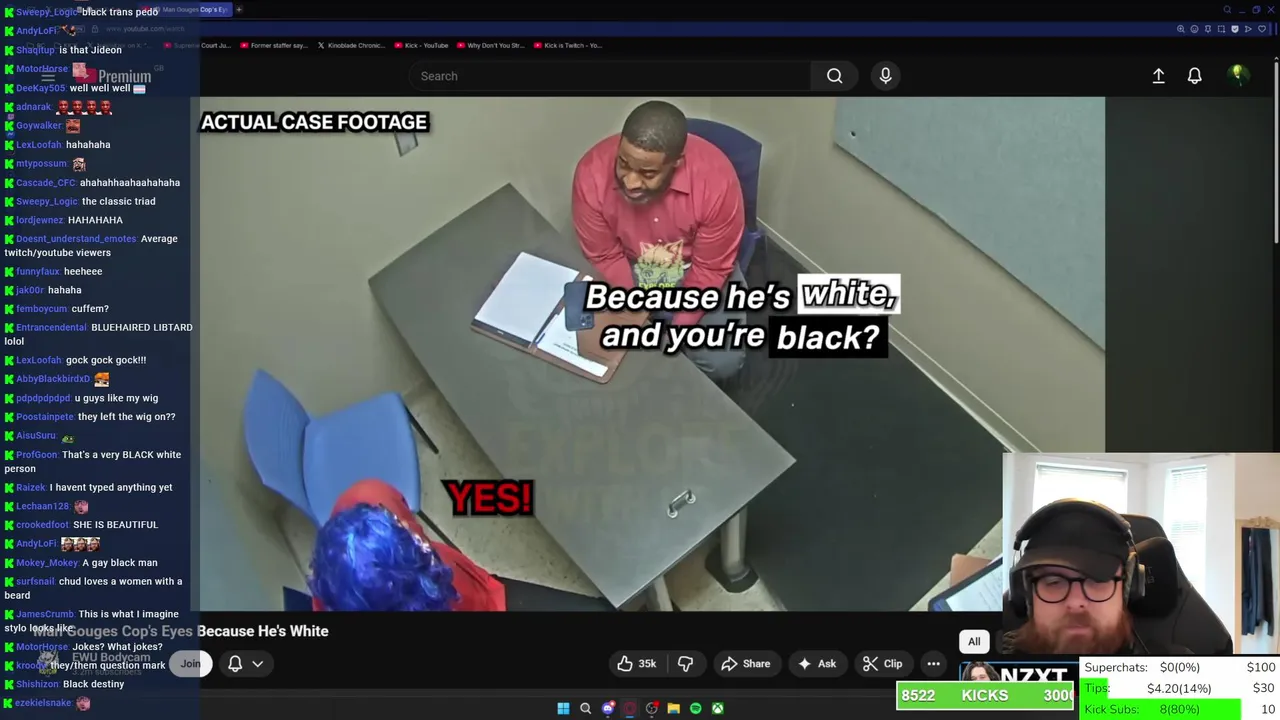This screenshot has height=720, width=1280.
Task: Open taskbar Search magnifier icon
Action: (x=586, y=708)
